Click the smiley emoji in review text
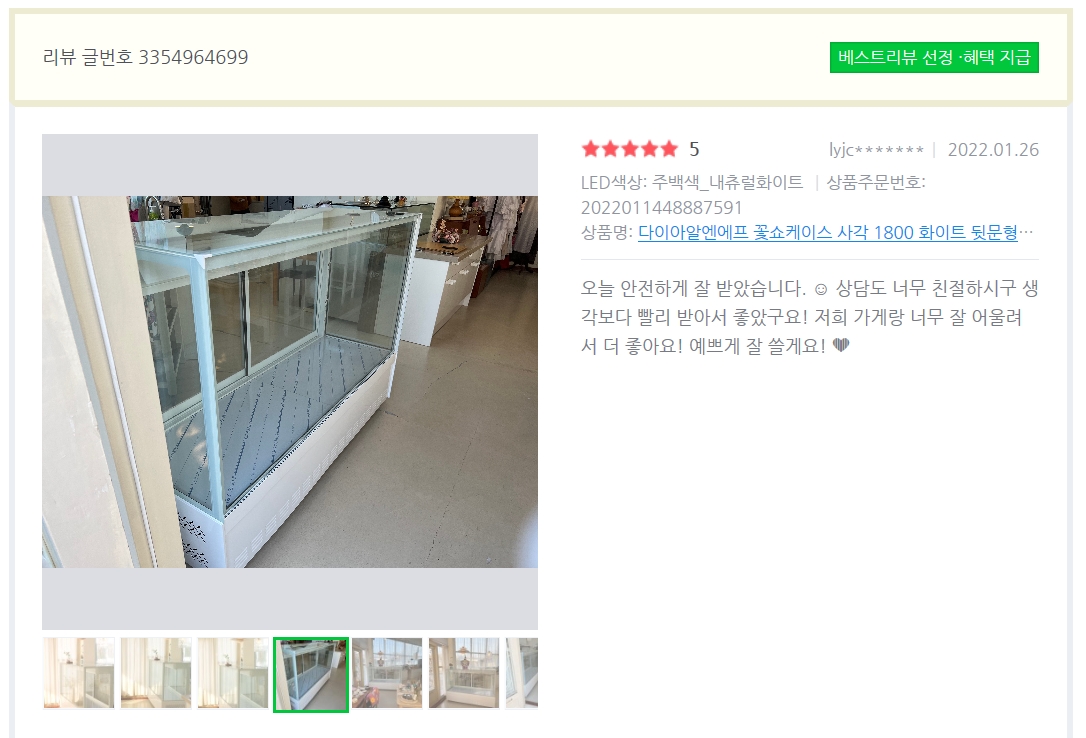1086x738 pixels. point(821,289)
